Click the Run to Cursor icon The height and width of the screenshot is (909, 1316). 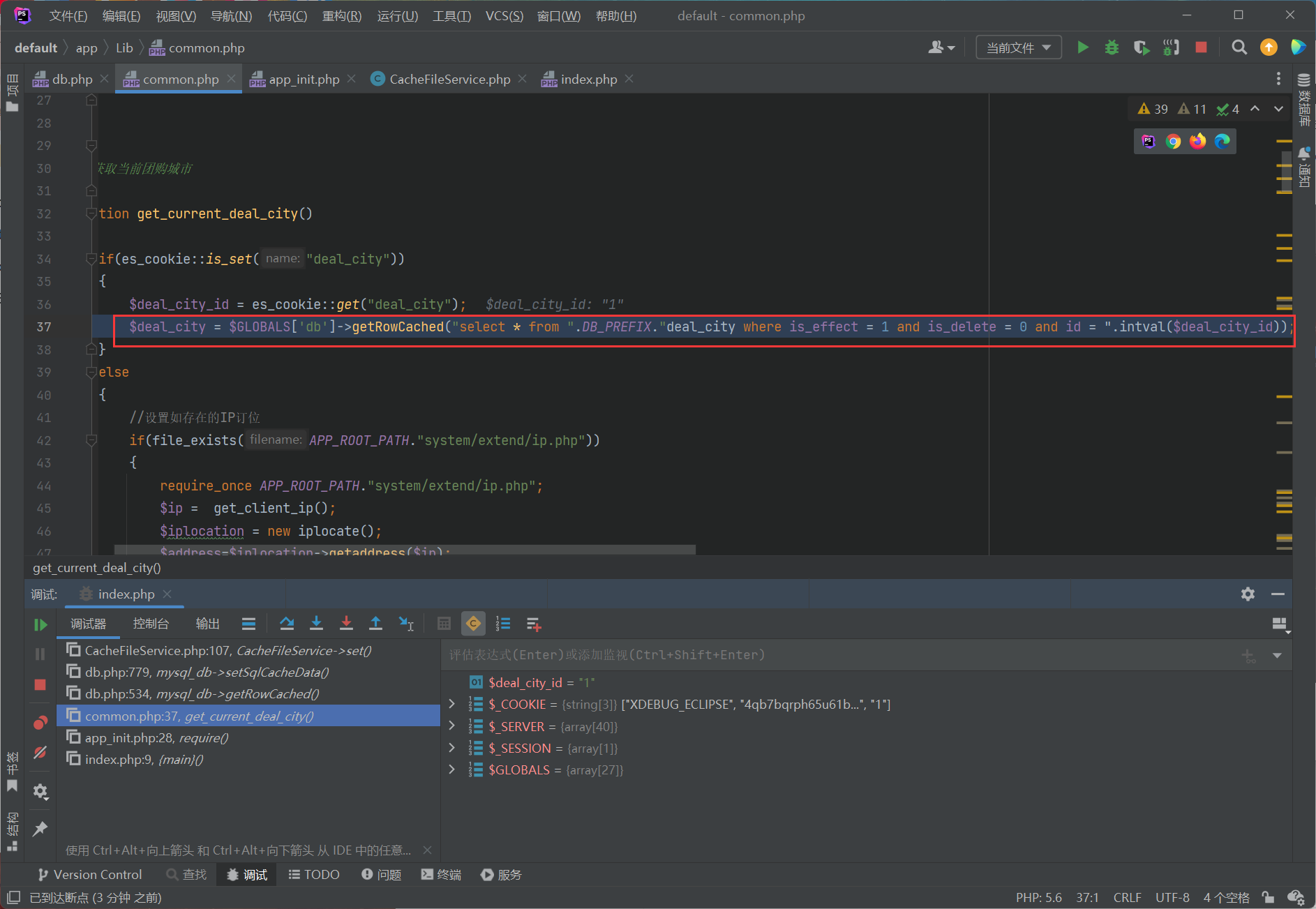(405, 624)
